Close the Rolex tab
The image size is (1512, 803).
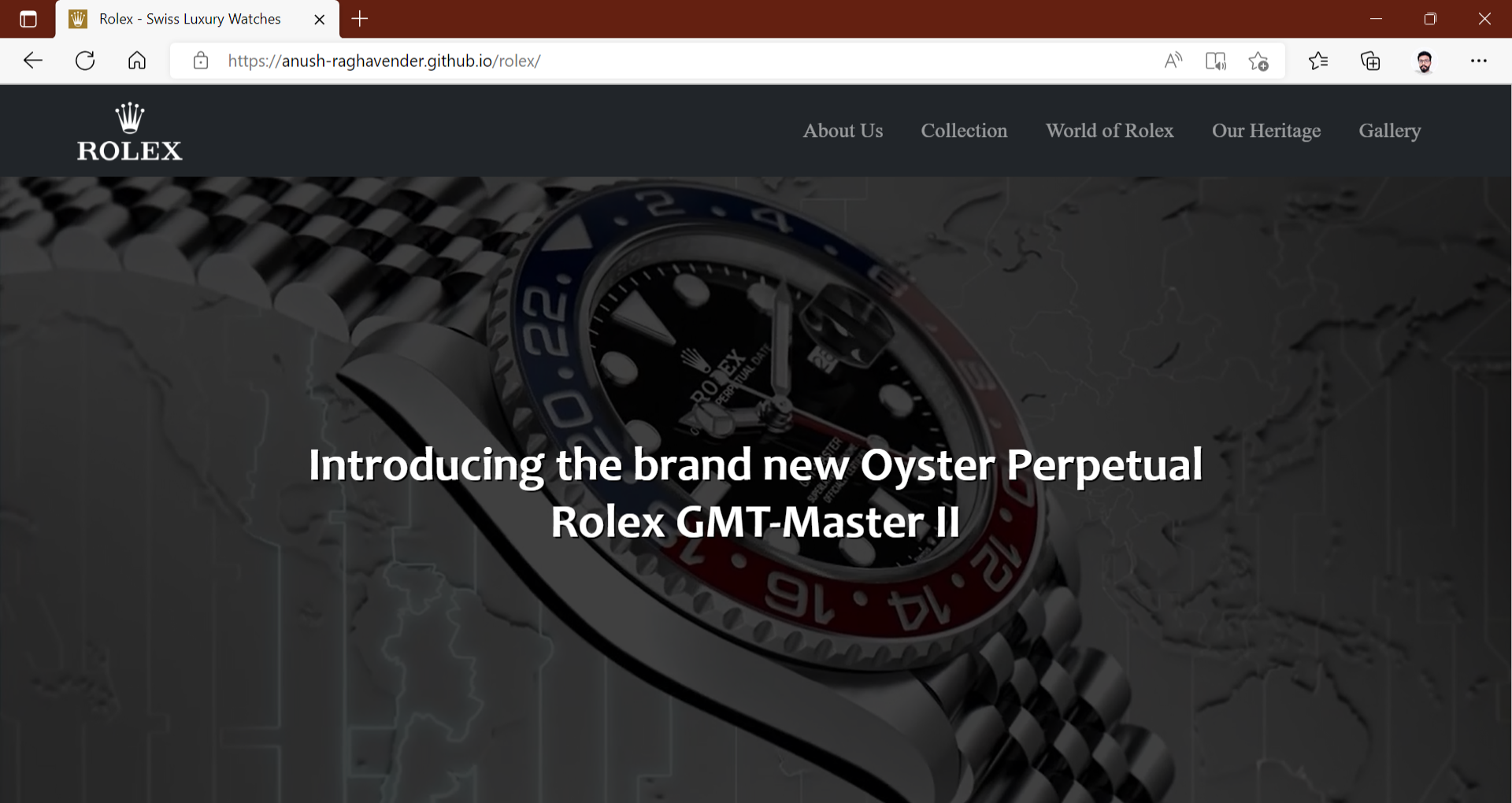(x=320, y=19)
